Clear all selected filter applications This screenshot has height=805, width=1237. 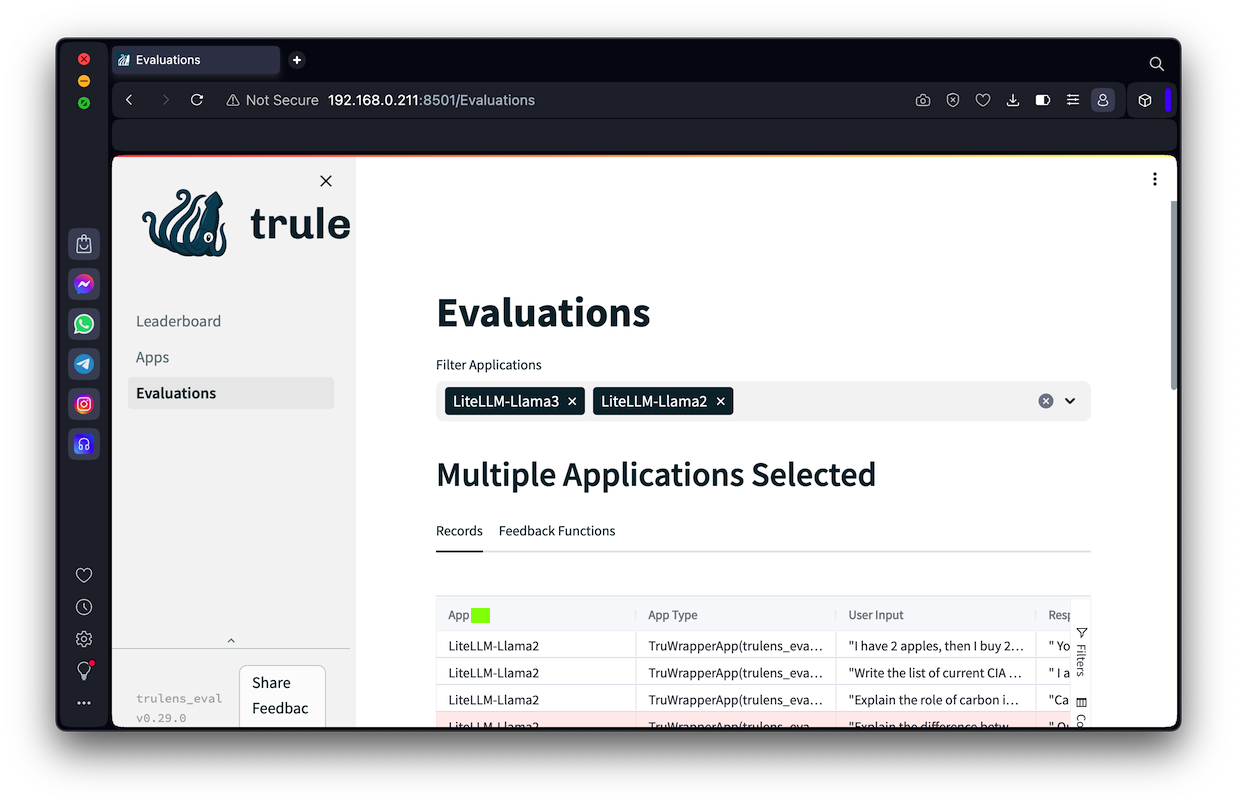(x=1045, y=401)
